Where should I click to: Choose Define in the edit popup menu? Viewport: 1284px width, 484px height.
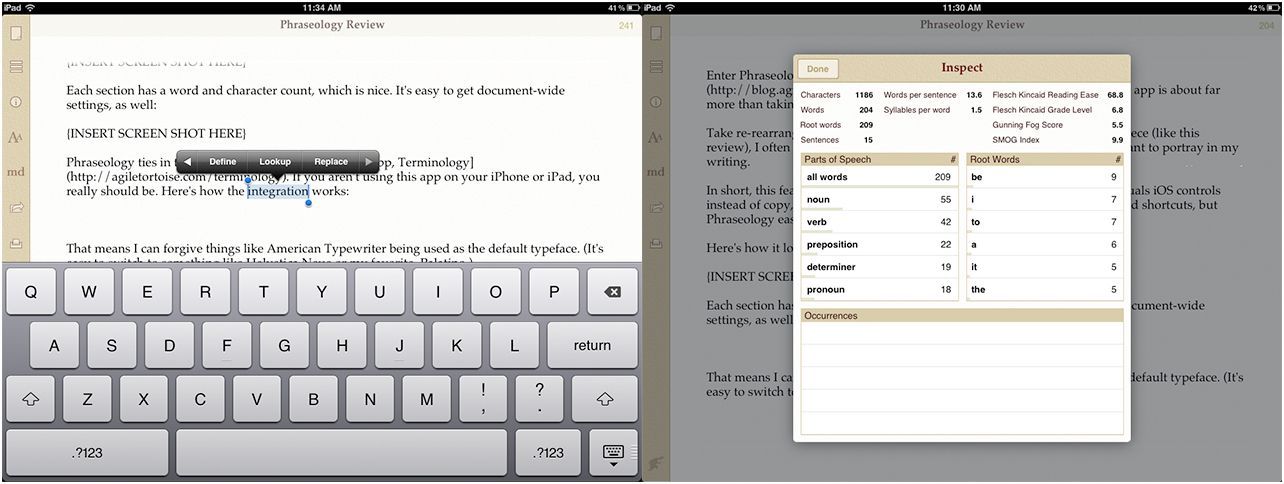[223, 161]
